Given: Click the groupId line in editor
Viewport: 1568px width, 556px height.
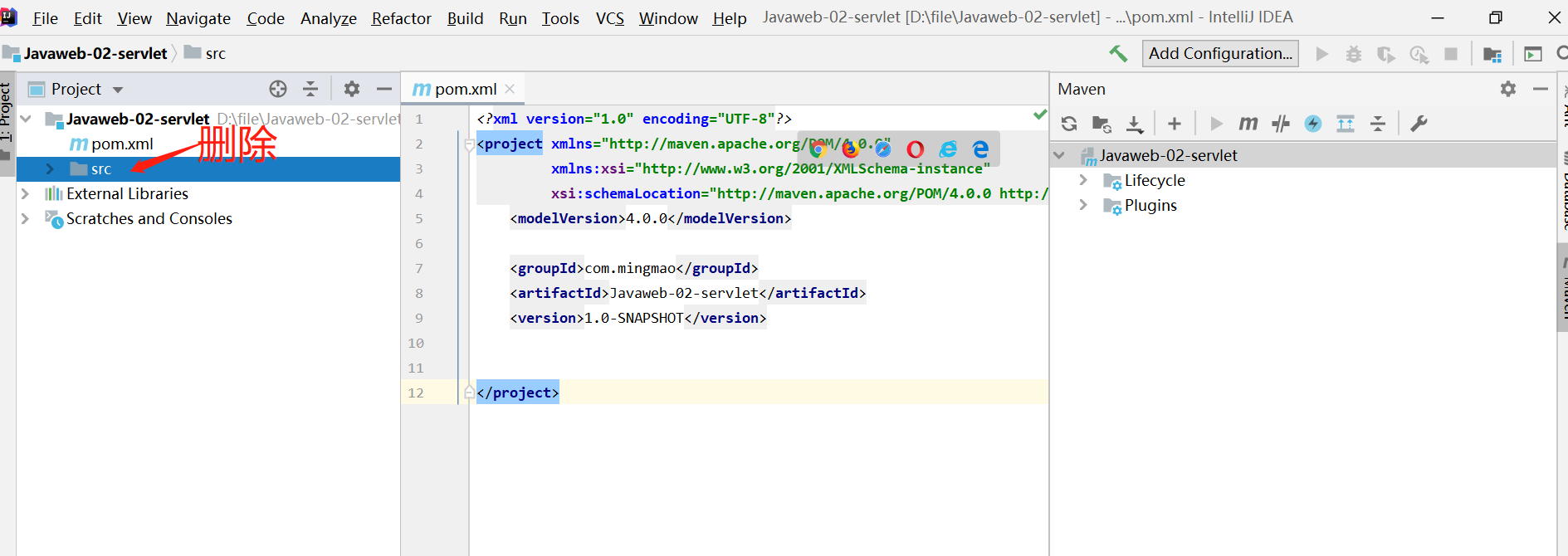Looking at the screenshot, I should click(634, 268).
